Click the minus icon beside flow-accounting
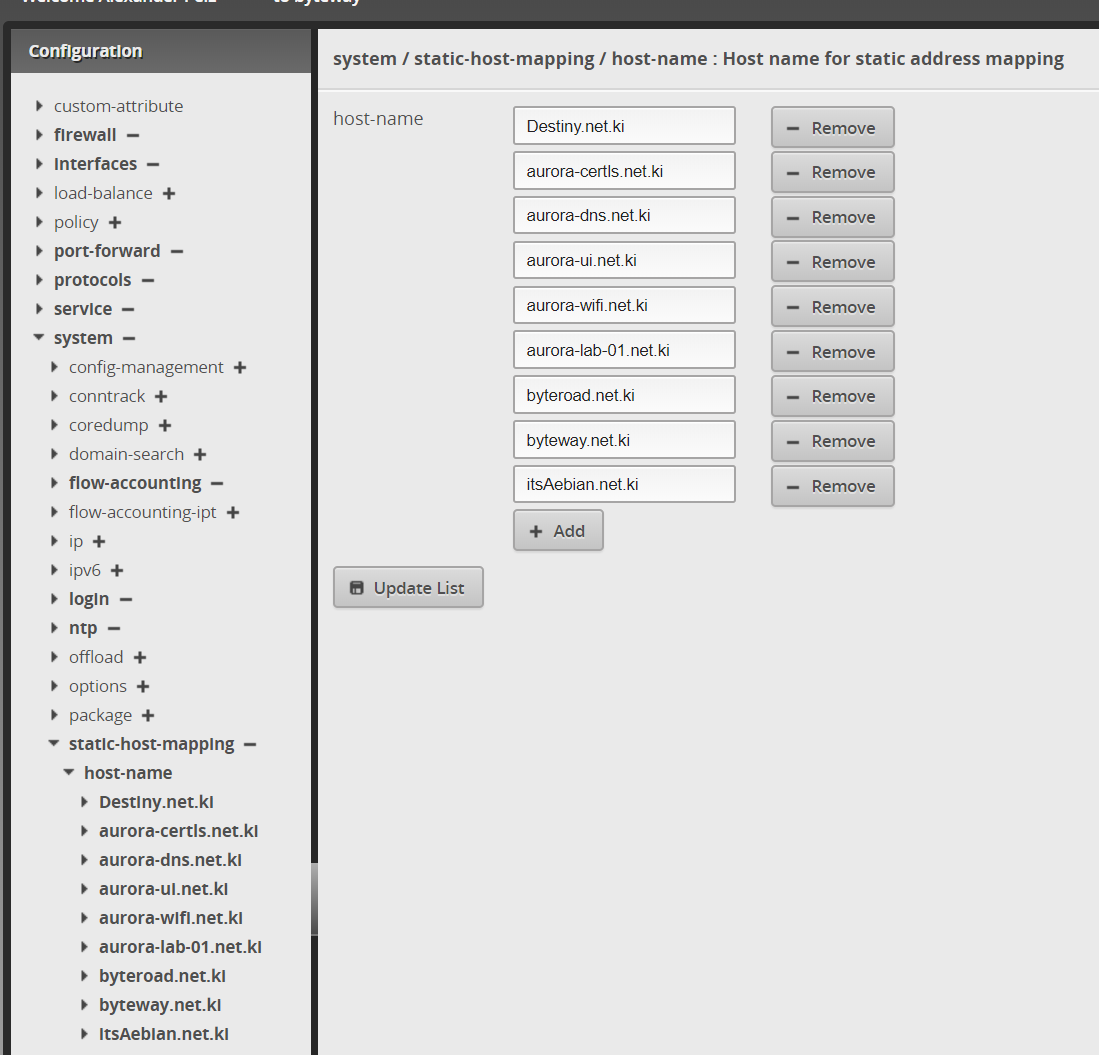Screen dimensions: 1099x1055 (217, 483)
